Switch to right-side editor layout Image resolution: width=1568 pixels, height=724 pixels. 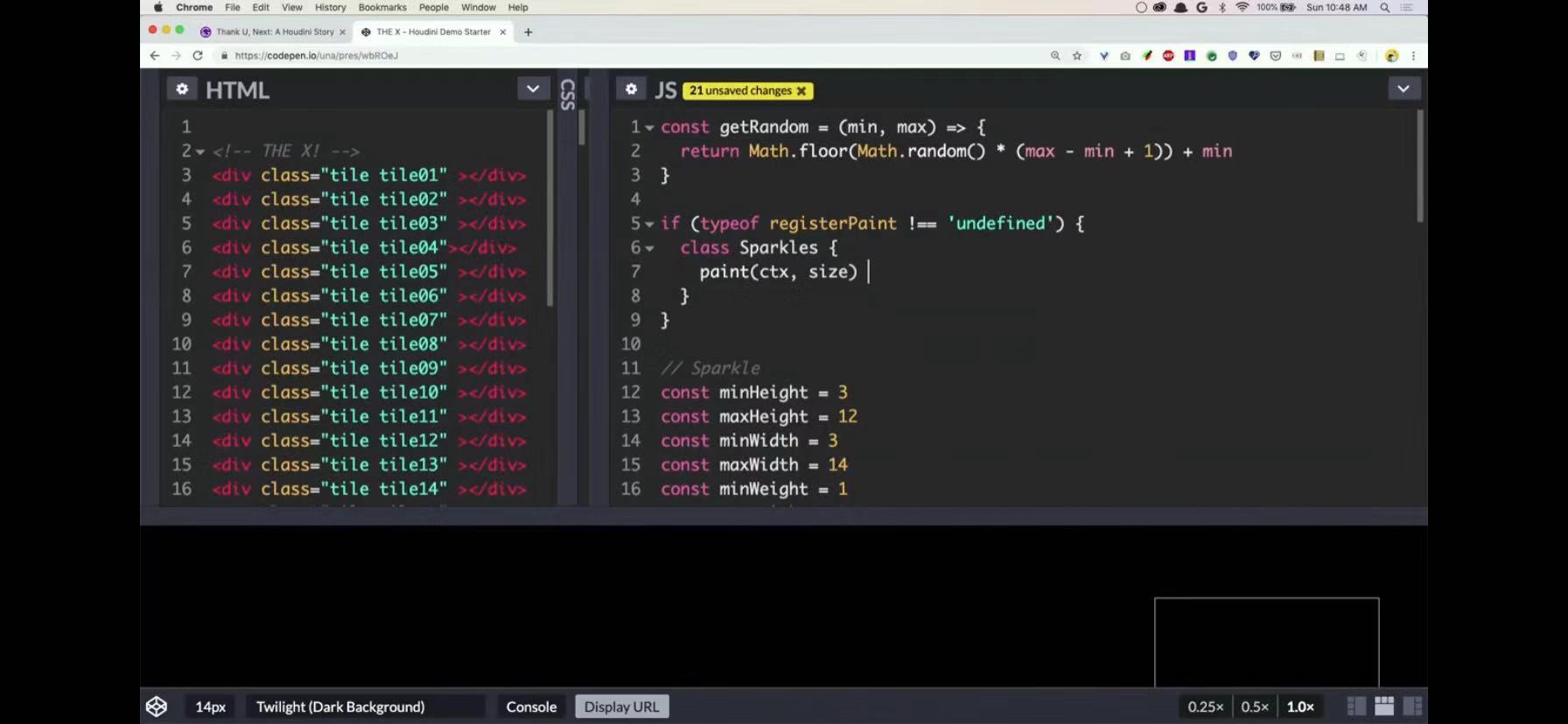[x=1412, y=707]
